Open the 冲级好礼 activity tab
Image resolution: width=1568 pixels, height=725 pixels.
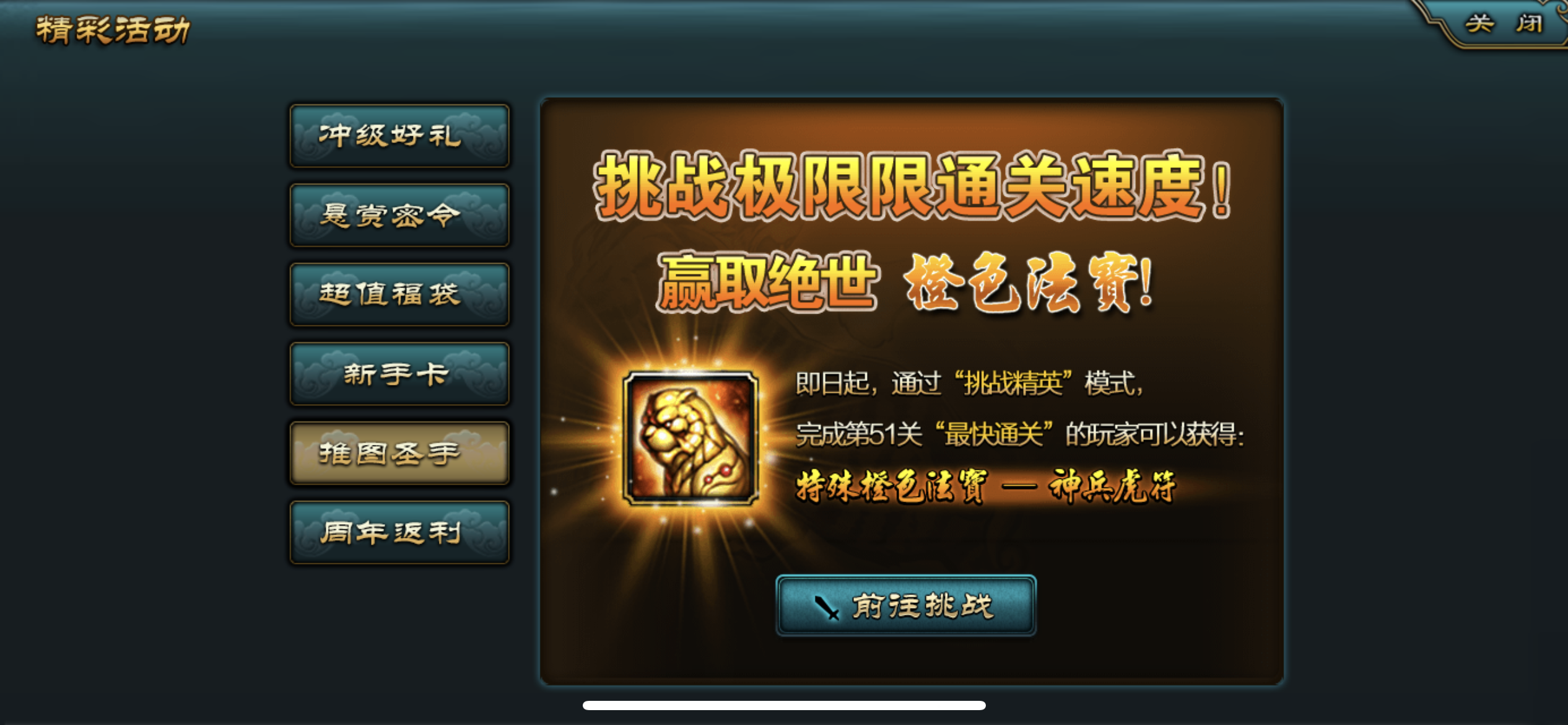[x=399, y=135]
